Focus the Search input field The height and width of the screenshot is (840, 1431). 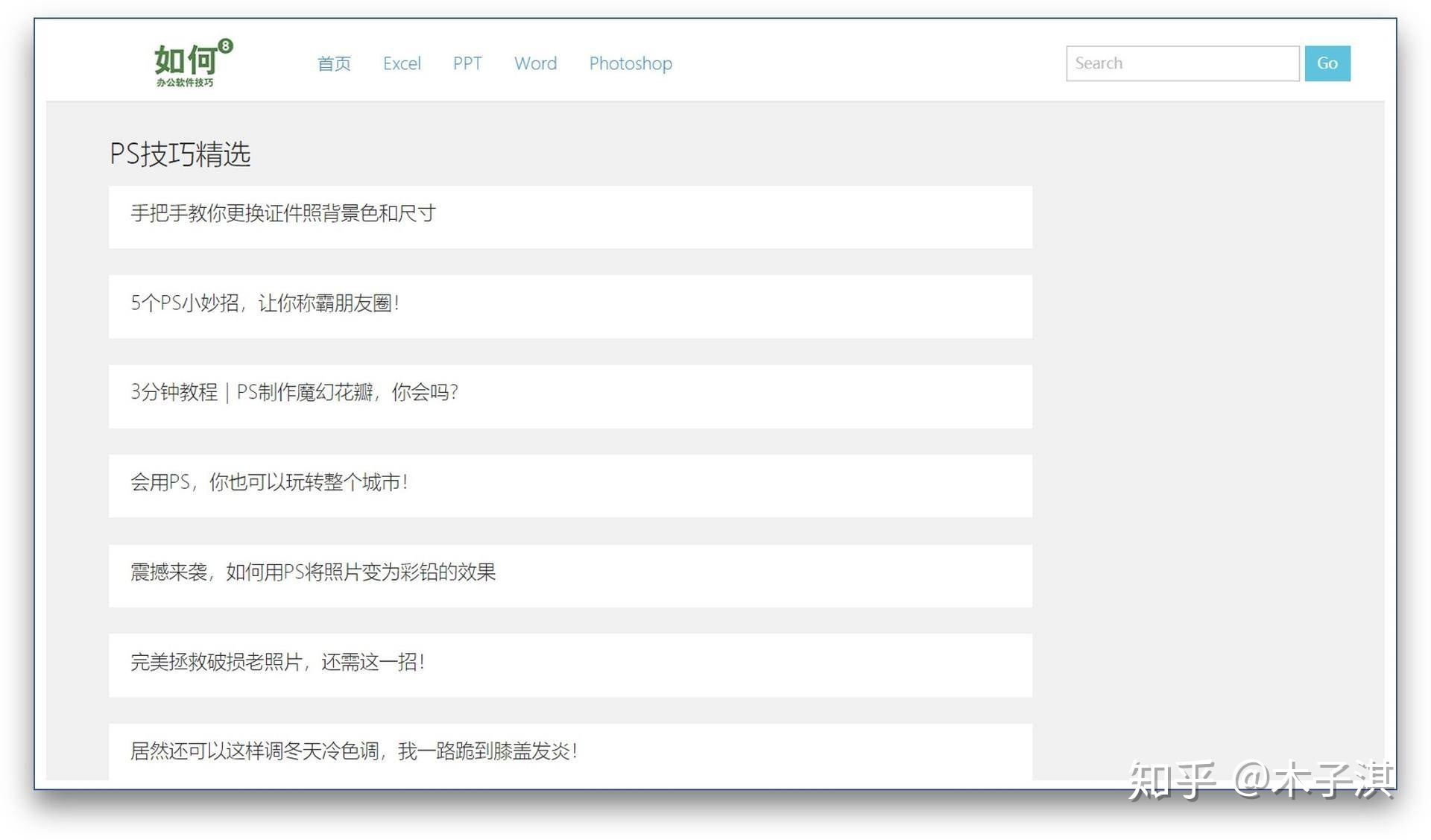click(x=1182, y=63)
